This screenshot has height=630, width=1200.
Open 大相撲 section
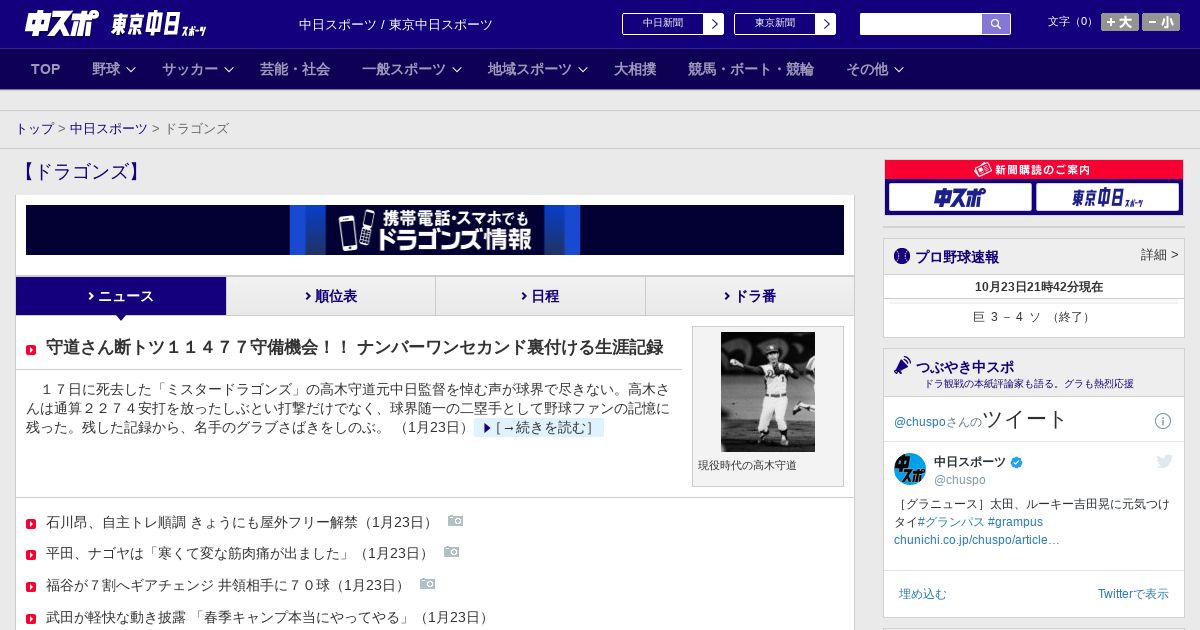click(x=635, y=69)
